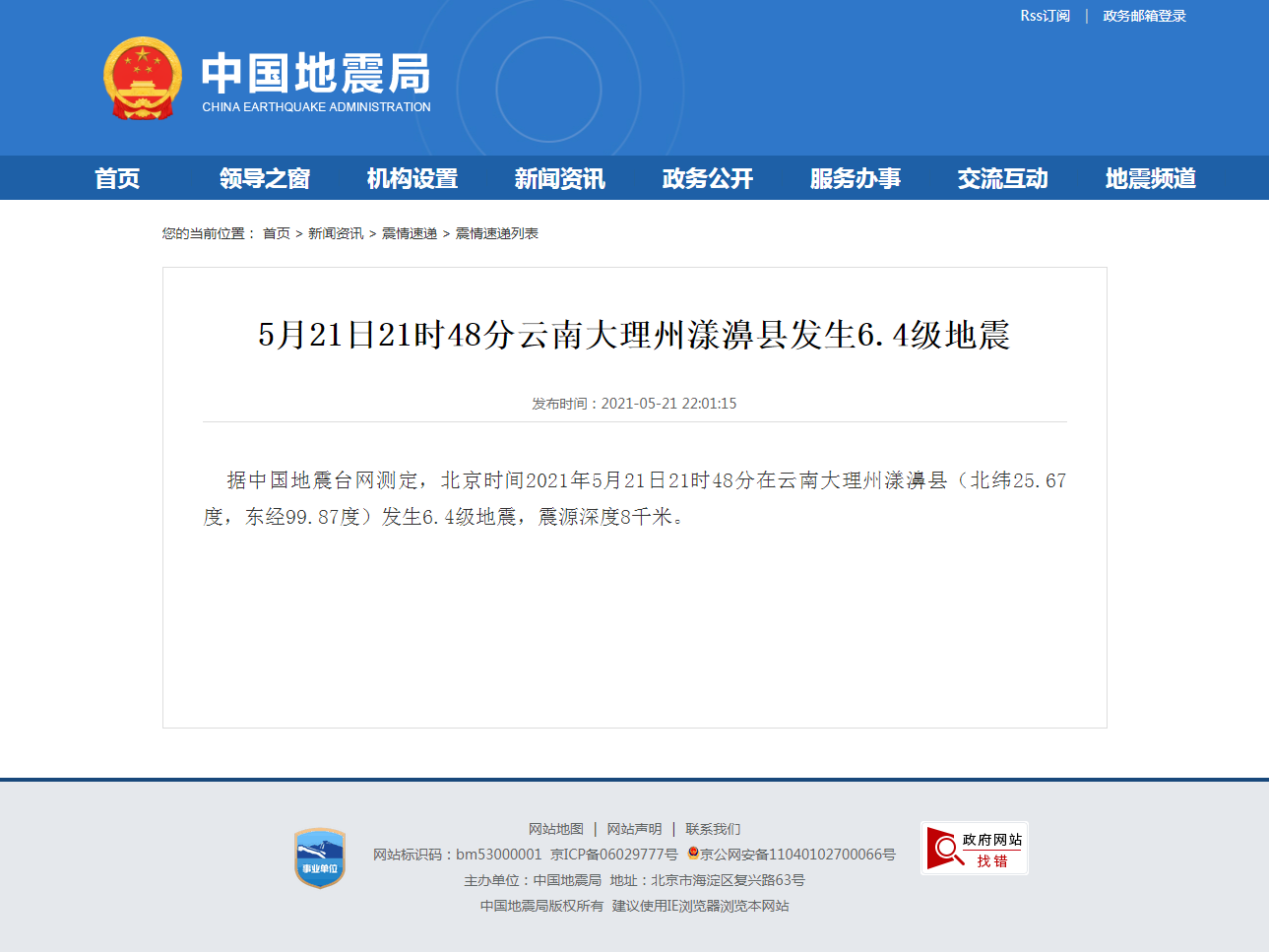Open the 机构设置 navigation menu

pyautogui.click(x=412, y=178)
